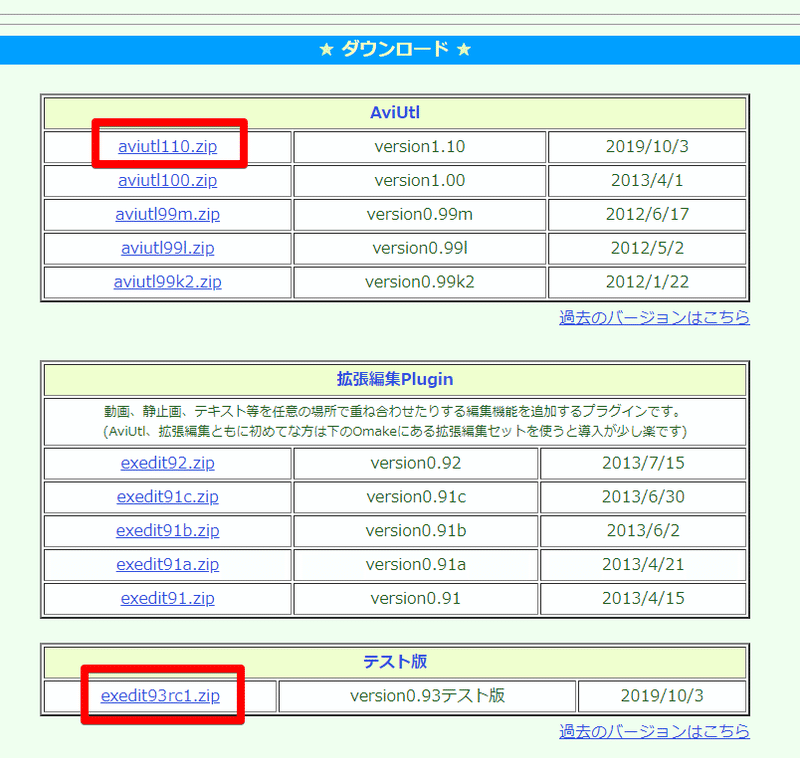Select the 2012/6/17 date
800x758 pixels.
(x=647, y=214)
